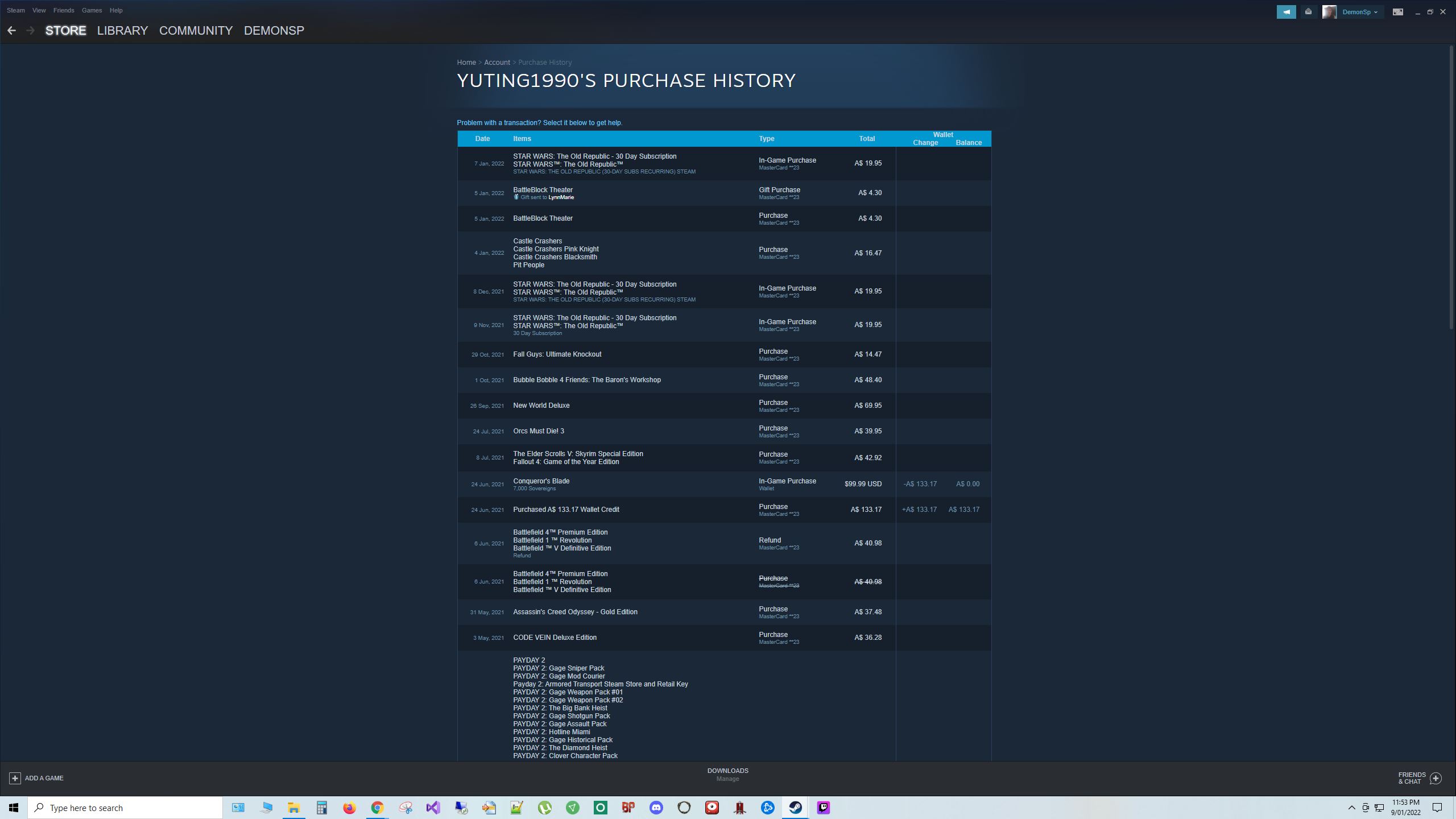Open the Games menu
Screen dimensions: 1456x819
[92, 10]
